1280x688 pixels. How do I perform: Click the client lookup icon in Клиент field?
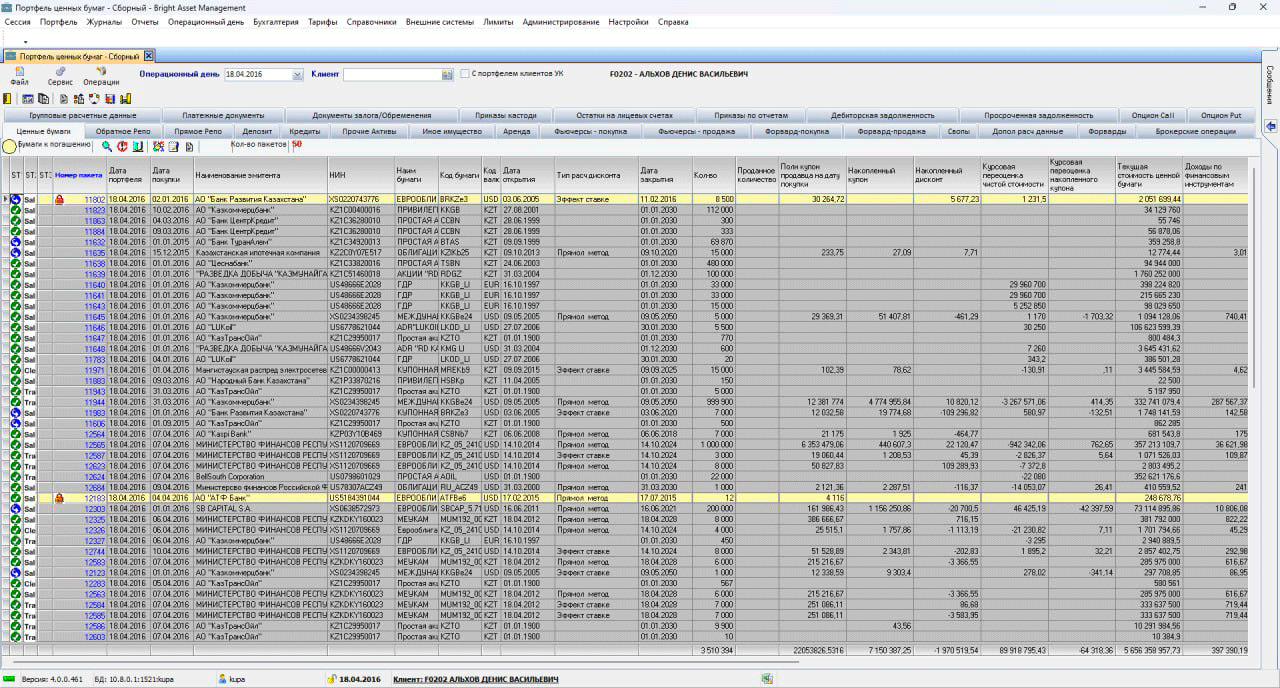pos(446,74)
